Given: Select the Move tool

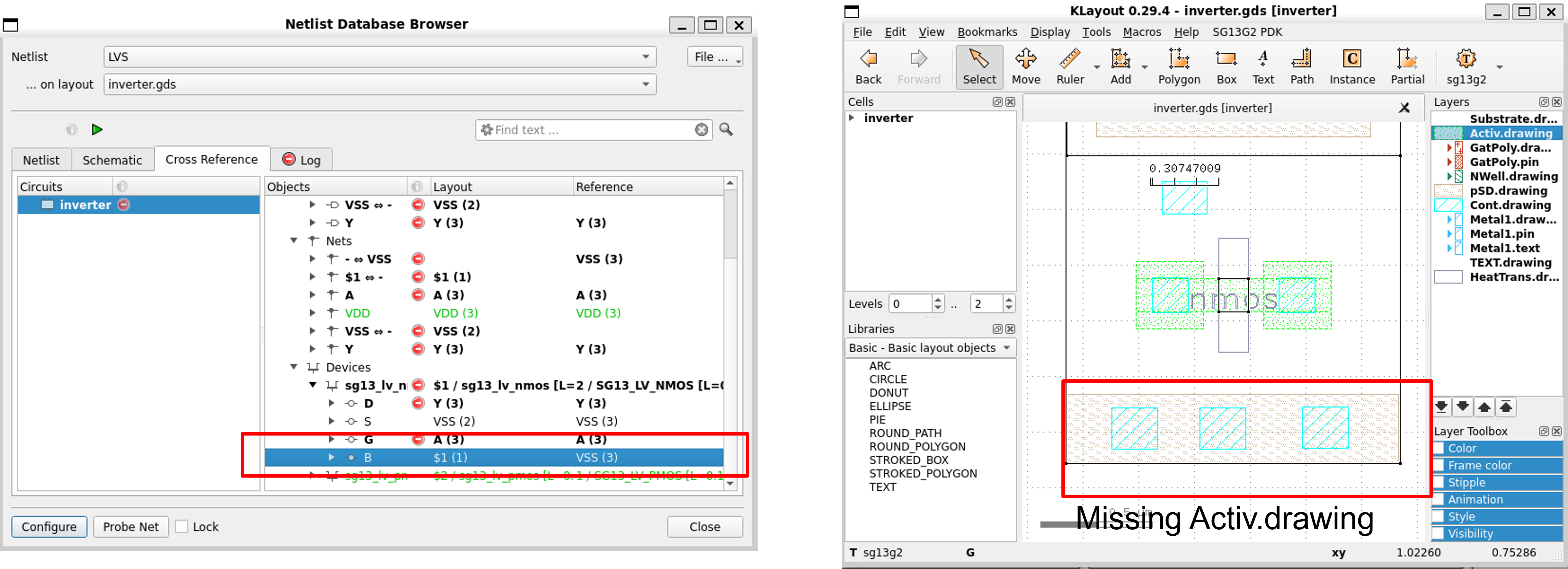Looking at the screenshot, I should click(1026, 66).
